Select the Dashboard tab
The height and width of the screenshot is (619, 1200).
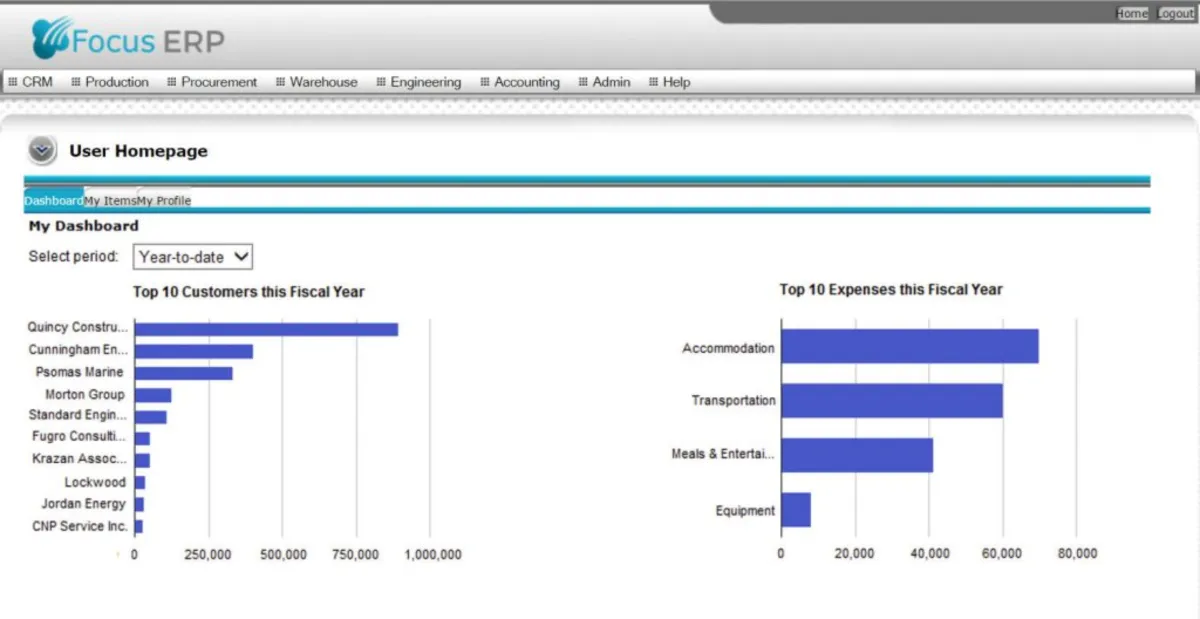coord(54,200)
